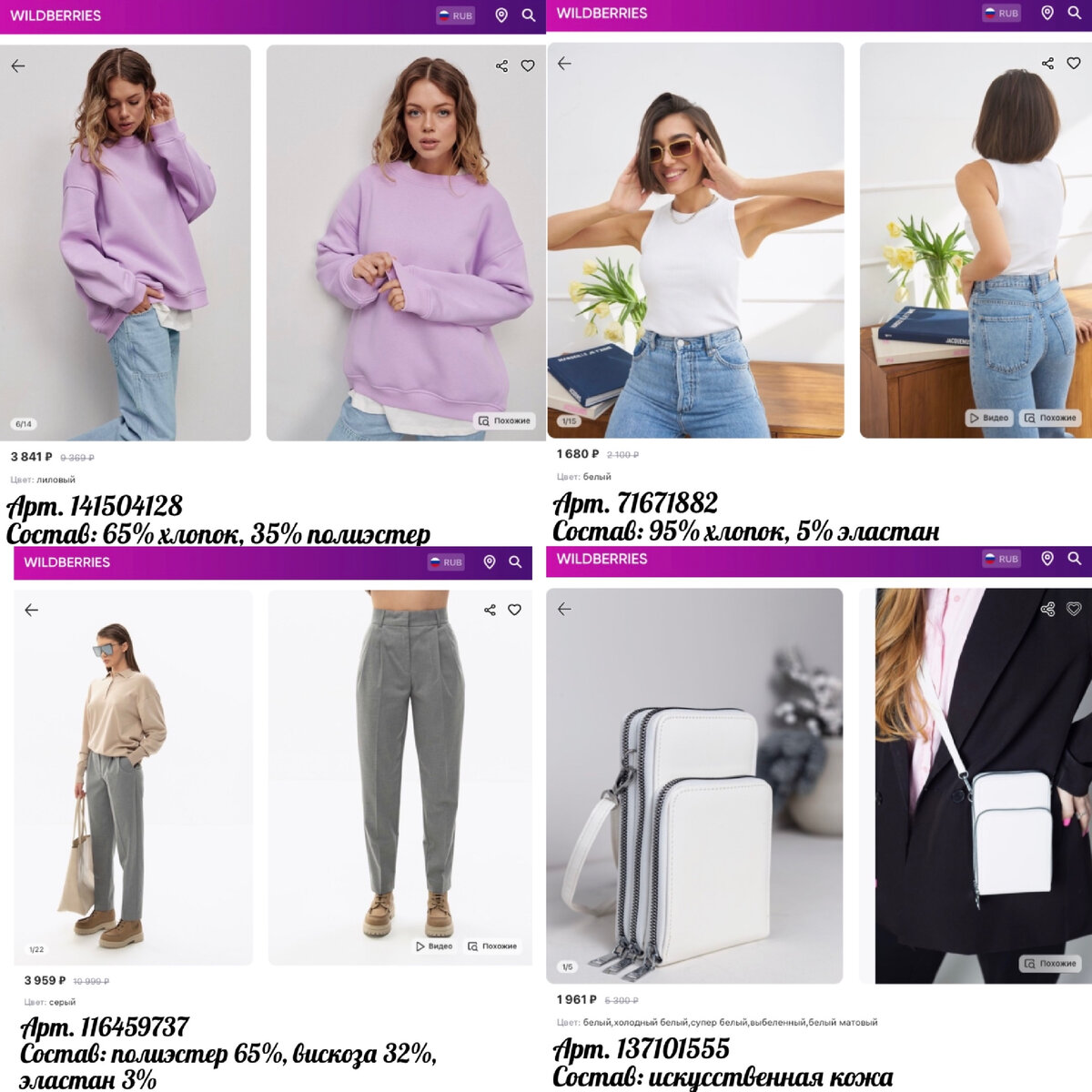Share the lilac sweatshirt product

pyautogui.click(x=501, y=66)
